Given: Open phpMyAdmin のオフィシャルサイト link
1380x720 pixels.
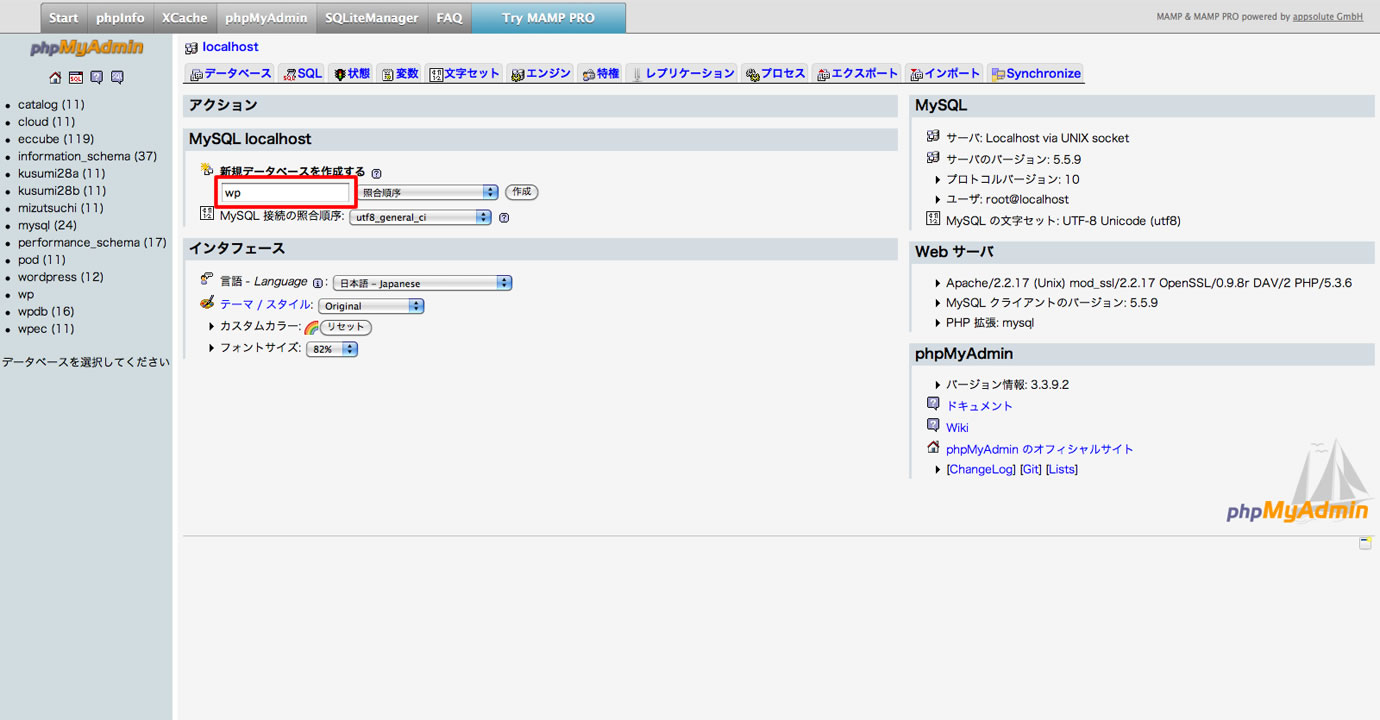Looking at the screenshot, I should 1040,449.
